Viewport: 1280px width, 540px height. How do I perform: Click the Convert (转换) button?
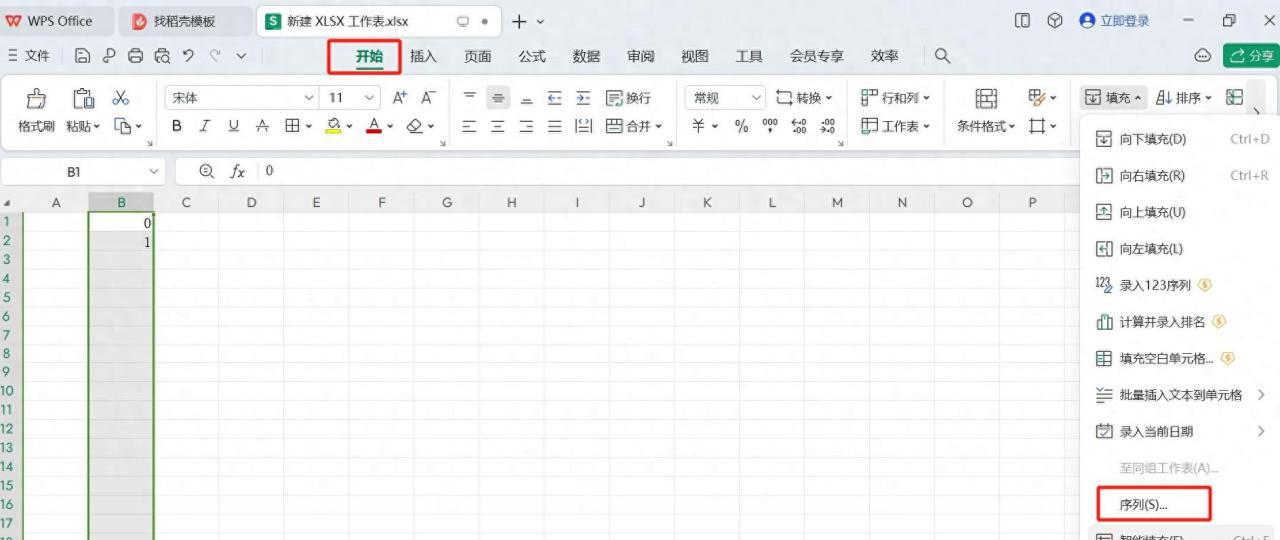point(804,98)
